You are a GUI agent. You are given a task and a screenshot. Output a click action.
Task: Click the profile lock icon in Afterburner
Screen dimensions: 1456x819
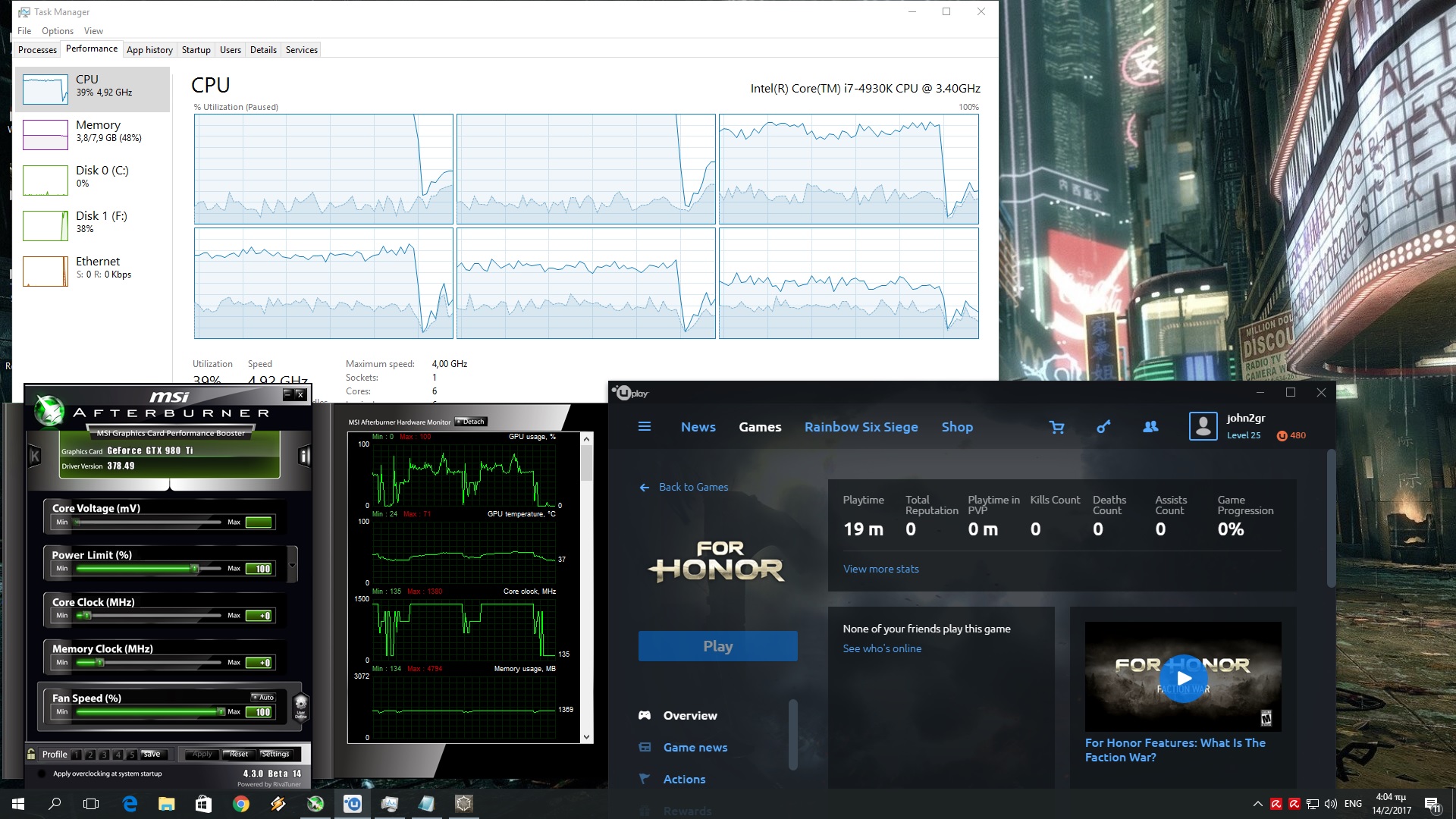[31, 755]
